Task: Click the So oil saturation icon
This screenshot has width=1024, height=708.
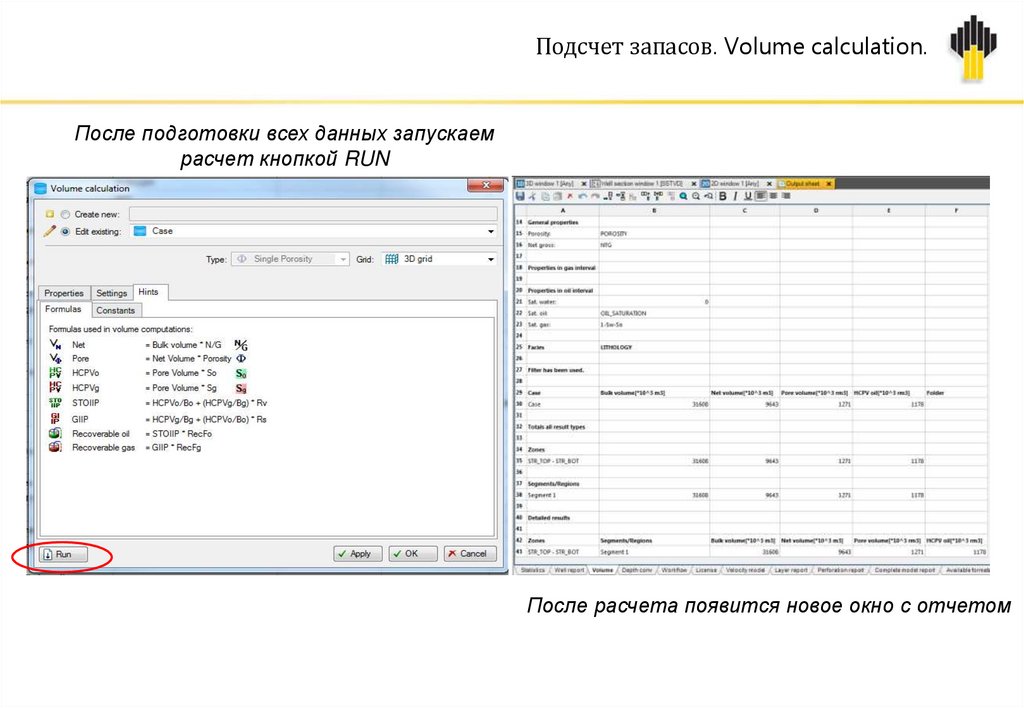Action: (x=241, y=374)
